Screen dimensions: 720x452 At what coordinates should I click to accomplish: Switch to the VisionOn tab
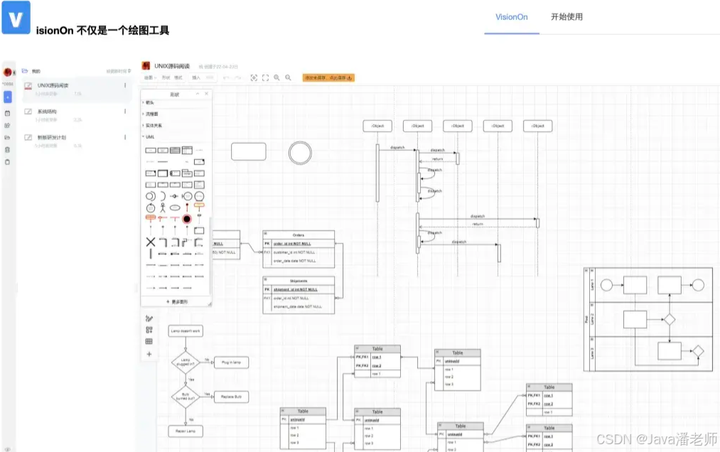512,17
